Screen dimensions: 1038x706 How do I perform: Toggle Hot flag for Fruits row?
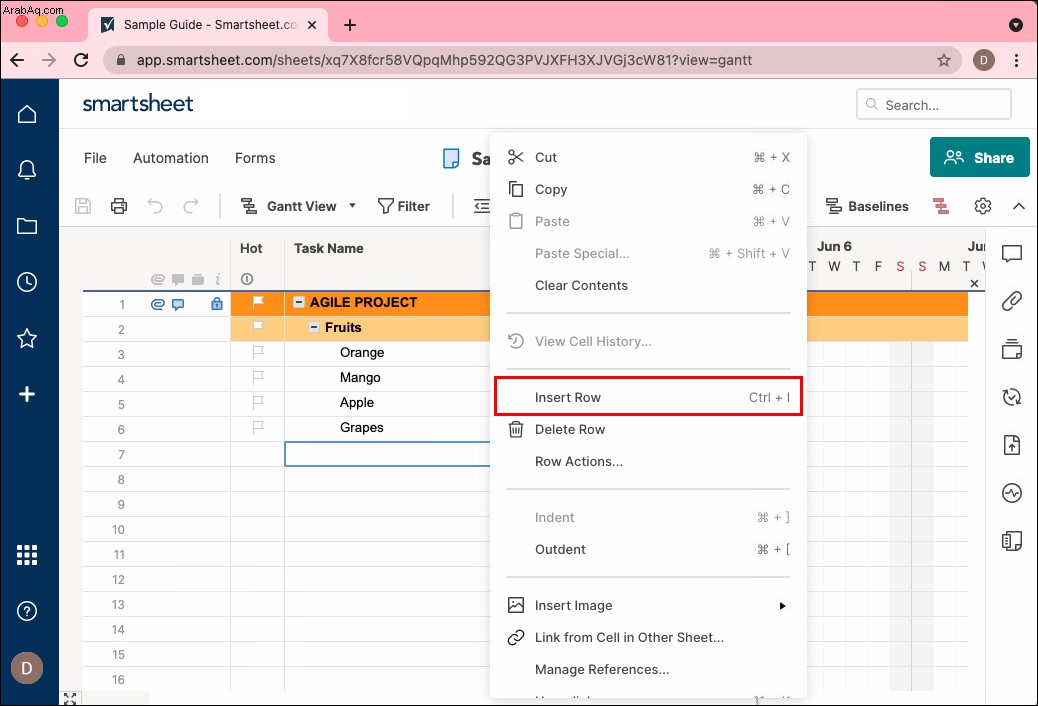tap(258, 325)
